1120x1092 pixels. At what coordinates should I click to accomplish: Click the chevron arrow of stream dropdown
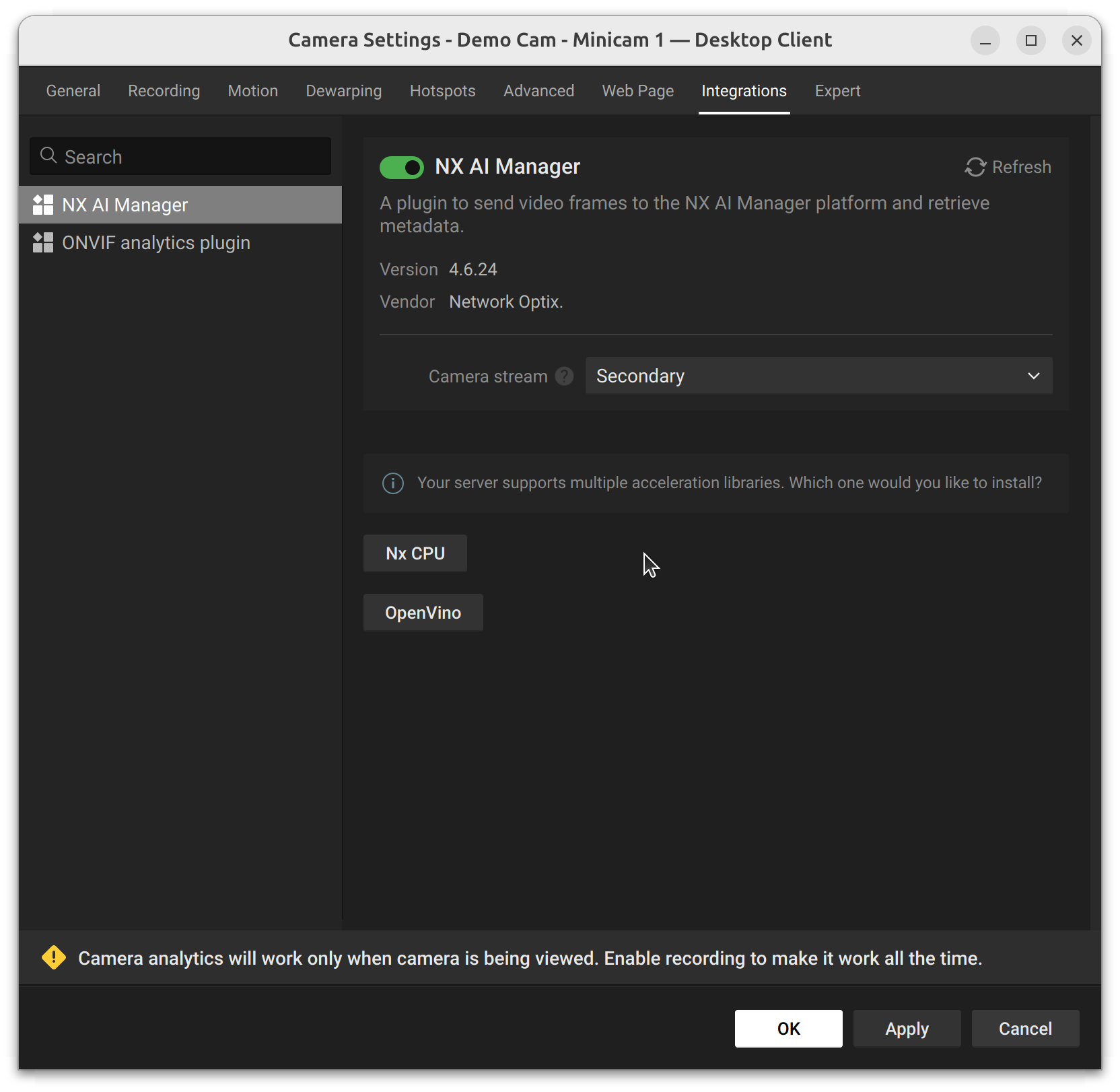[x=1033, y=376]
